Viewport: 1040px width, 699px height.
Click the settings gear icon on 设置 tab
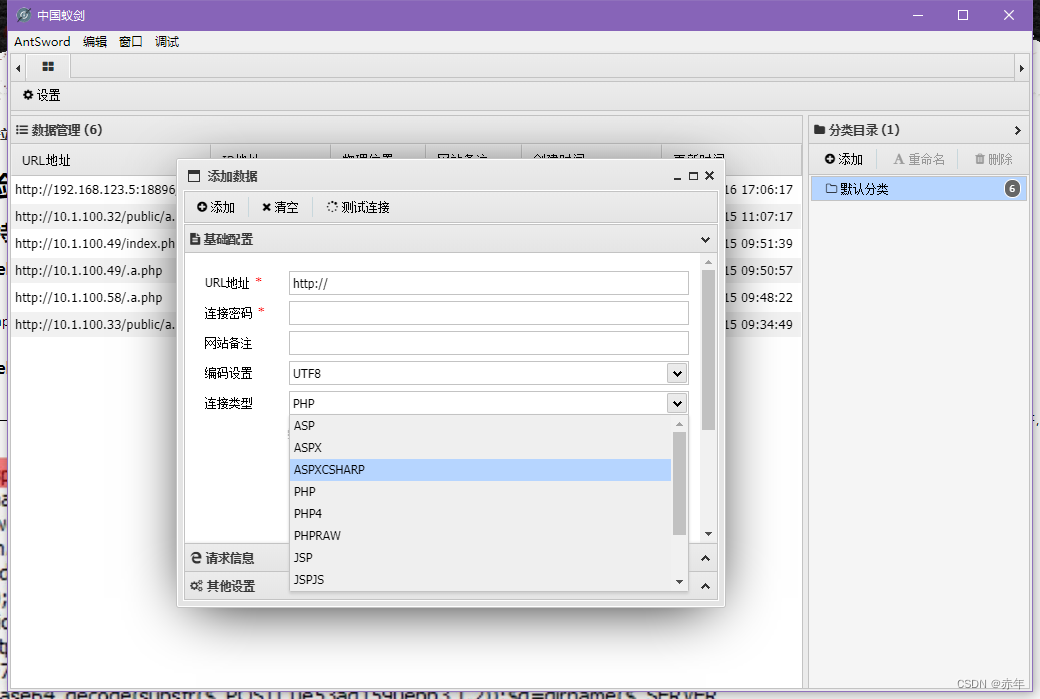point(29,95)
